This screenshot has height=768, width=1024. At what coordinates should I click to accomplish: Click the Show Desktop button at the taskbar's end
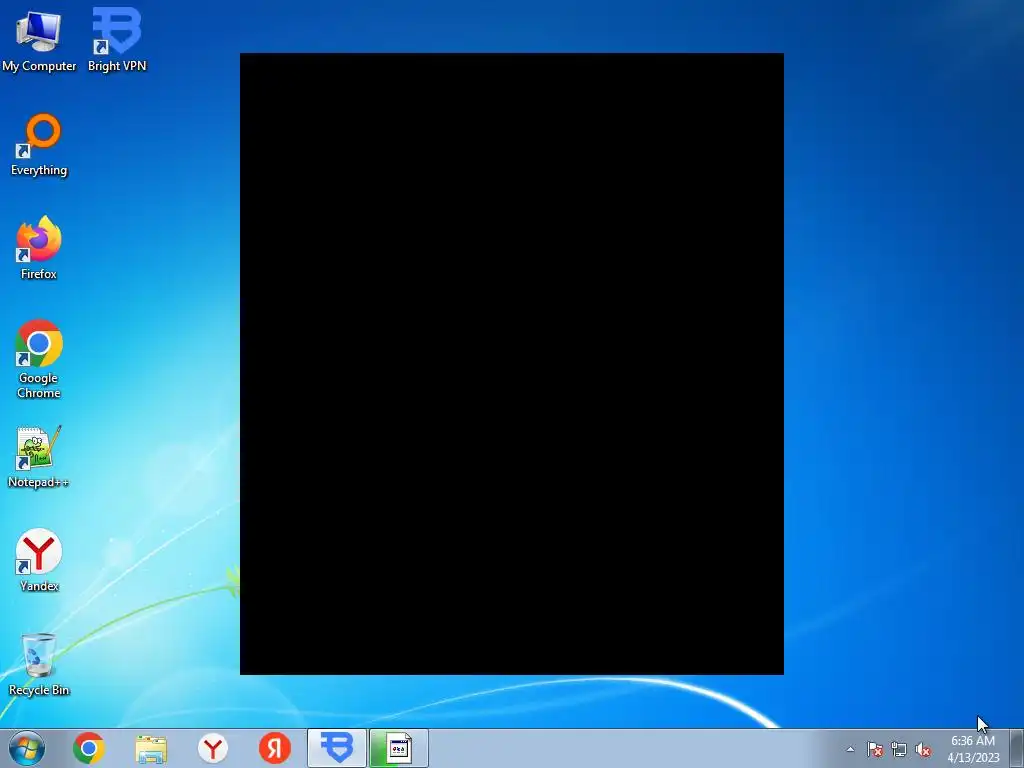tap(1017, 748)
